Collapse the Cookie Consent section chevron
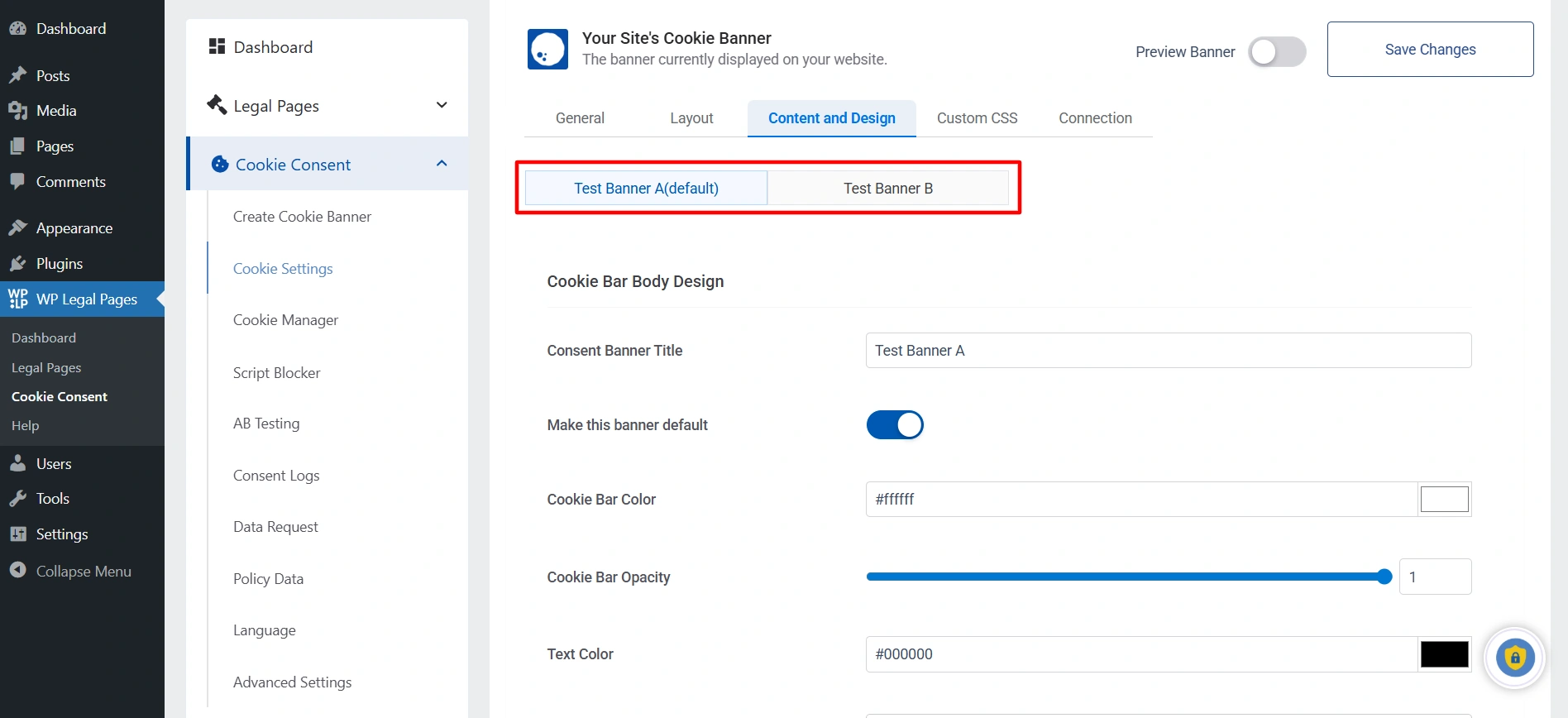The height and width of the screenshot is (718, 1568). click(442, 164)
